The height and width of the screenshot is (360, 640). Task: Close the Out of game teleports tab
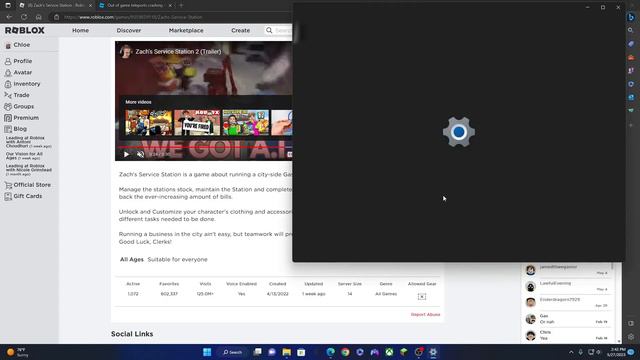coord(170,6)
